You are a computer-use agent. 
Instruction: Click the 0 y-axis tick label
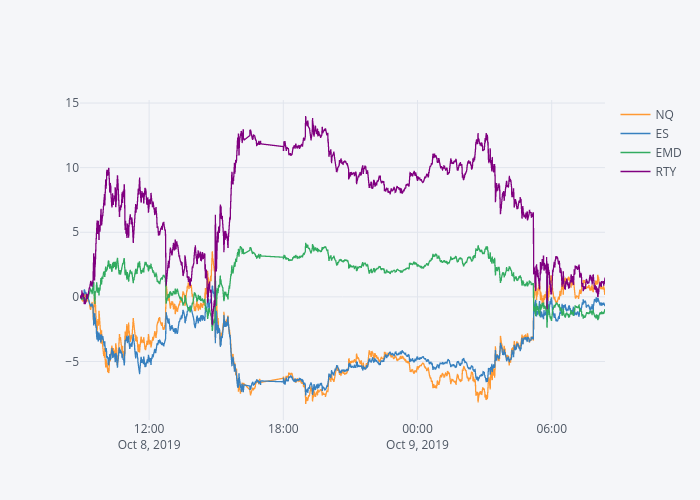[x=75, y=296]
